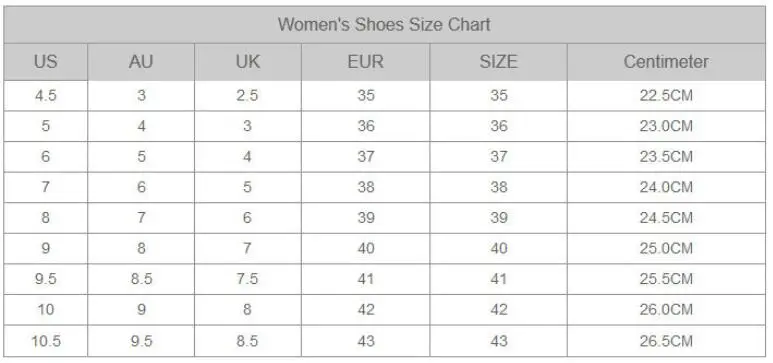The image size is (773, 363).
Task: Click the UK size 2.5 cell
Action: [247, 96]
